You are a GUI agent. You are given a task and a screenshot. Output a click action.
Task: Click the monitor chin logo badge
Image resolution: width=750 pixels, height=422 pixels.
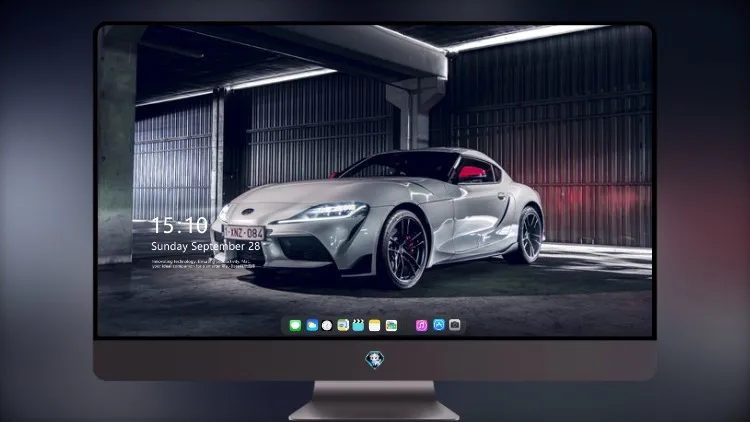[375, 360]
